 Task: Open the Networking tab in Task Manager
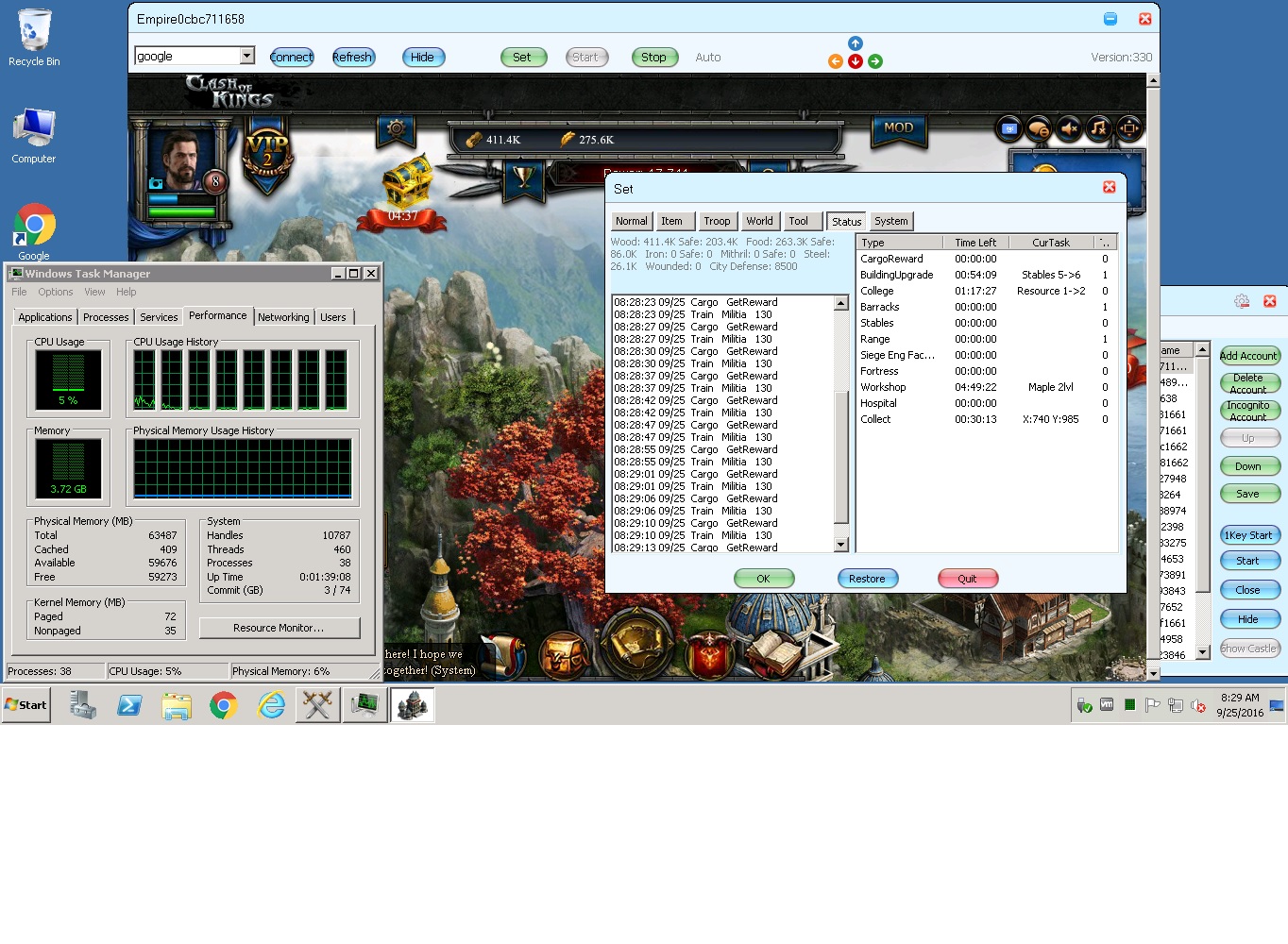tap(283, 317)
